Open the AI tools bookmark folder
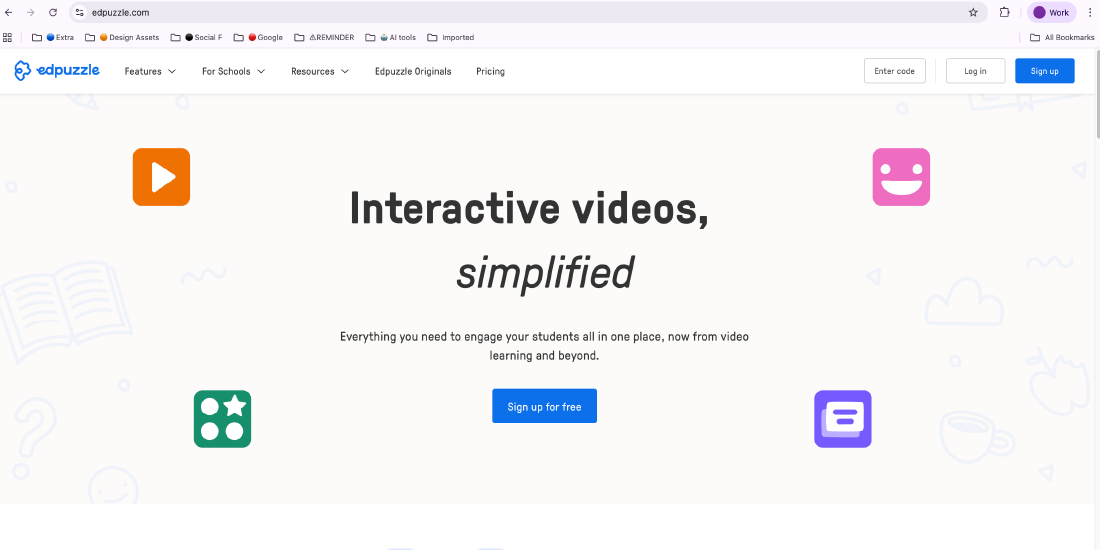Viewport: 1100px width, 550px height. click(398, 38)
